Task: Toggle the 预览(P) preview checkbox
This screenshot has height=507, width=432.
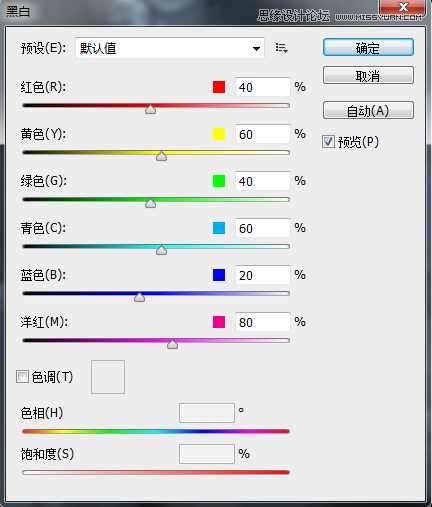Action: (x=328, y=142)
